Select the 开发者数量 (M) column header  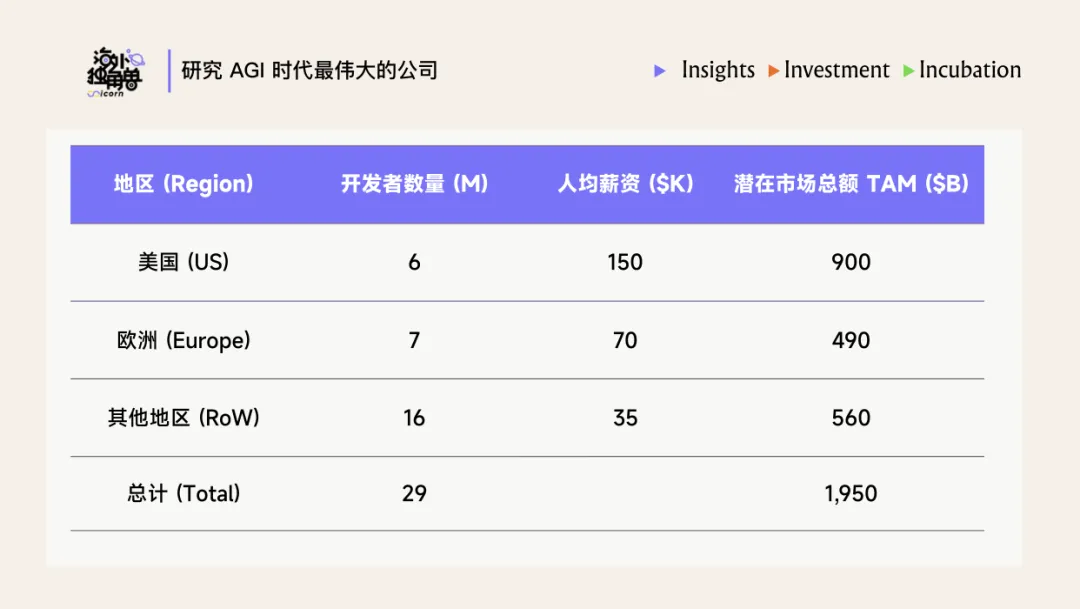[414, 184]
